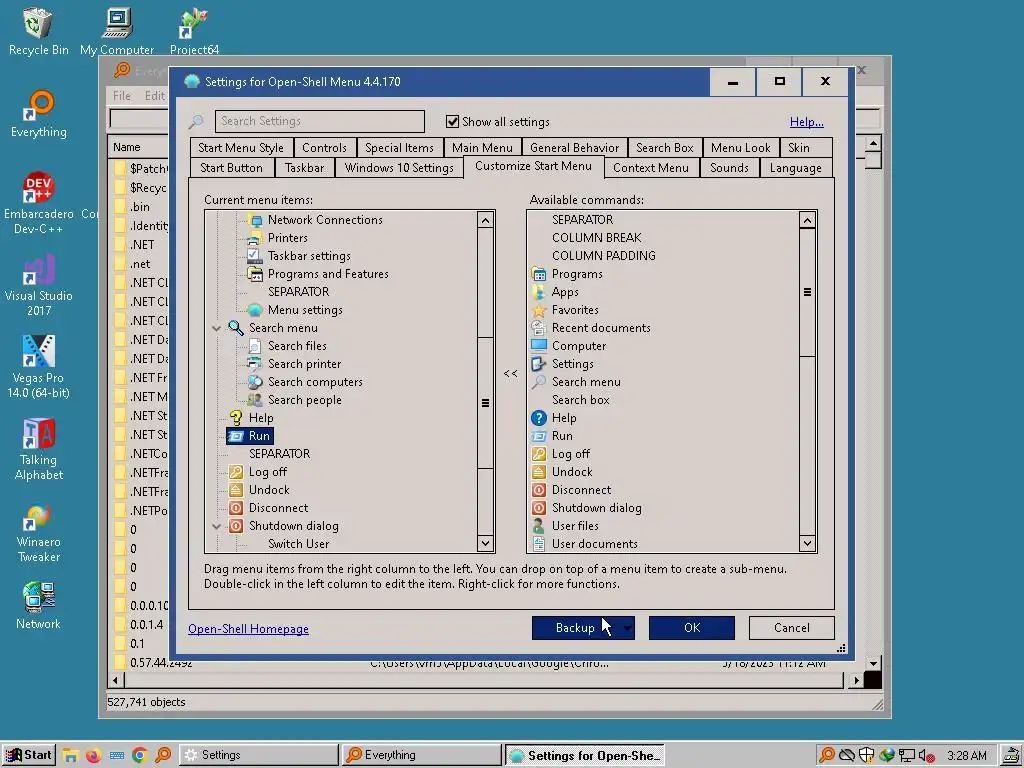Click the User files icon
Viewport: 1024px width, 768px height.
coord(539,526)
